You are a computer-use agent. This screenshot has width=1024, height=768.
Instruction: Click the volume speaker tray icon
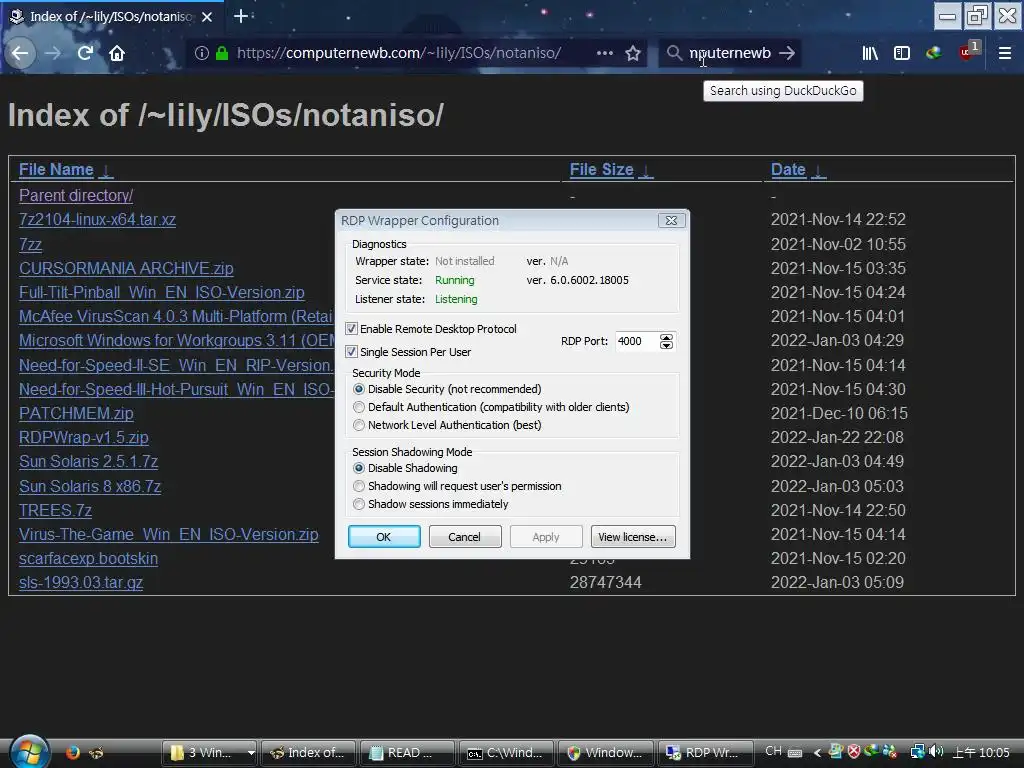936,752
